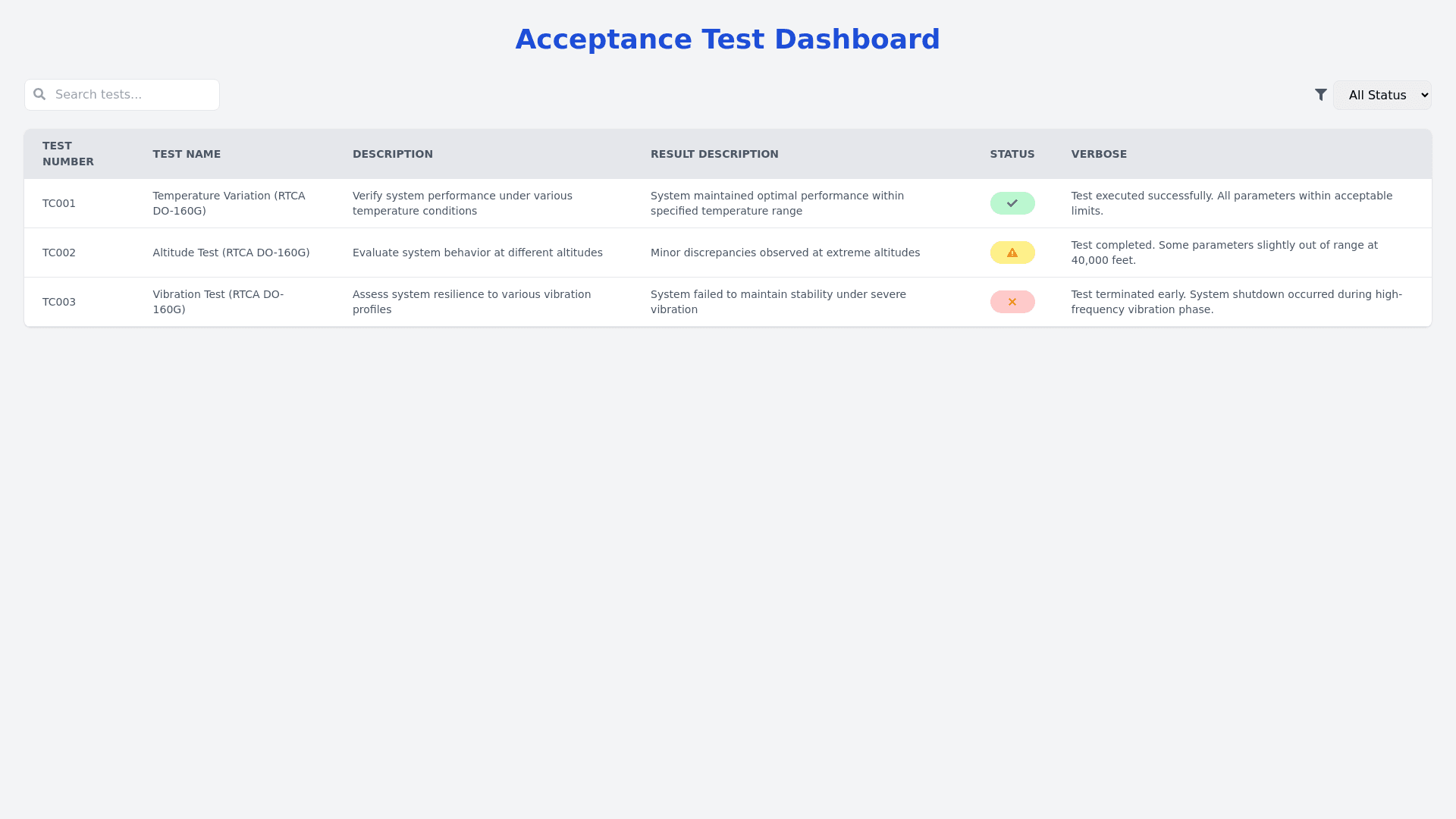1456x819 pixels.
Task: Select the TC002 test number cell
Action: click(x=59, y=253)
